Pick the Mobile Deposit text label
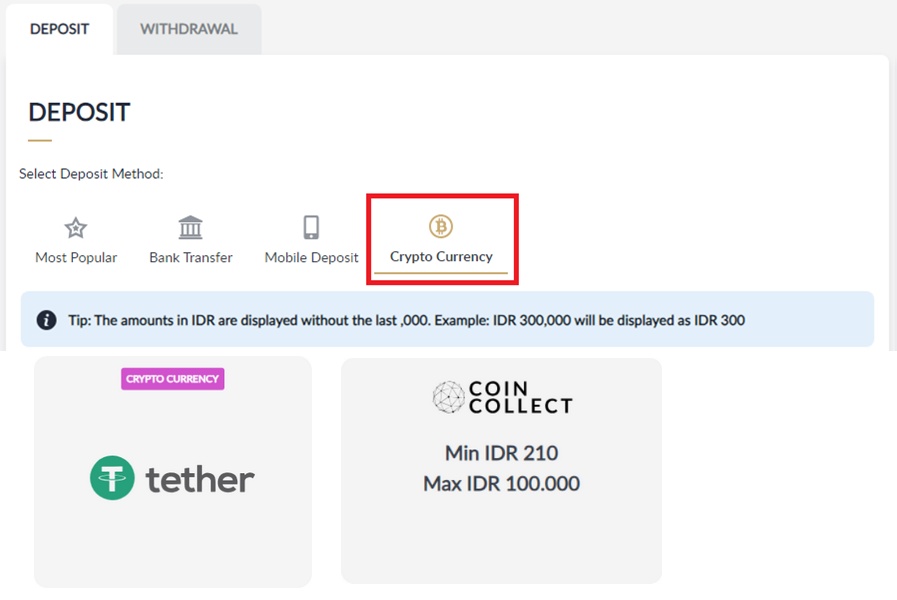The width and height of the screenshot is (897, 600). pyautogui.click(x=311, y=257)
